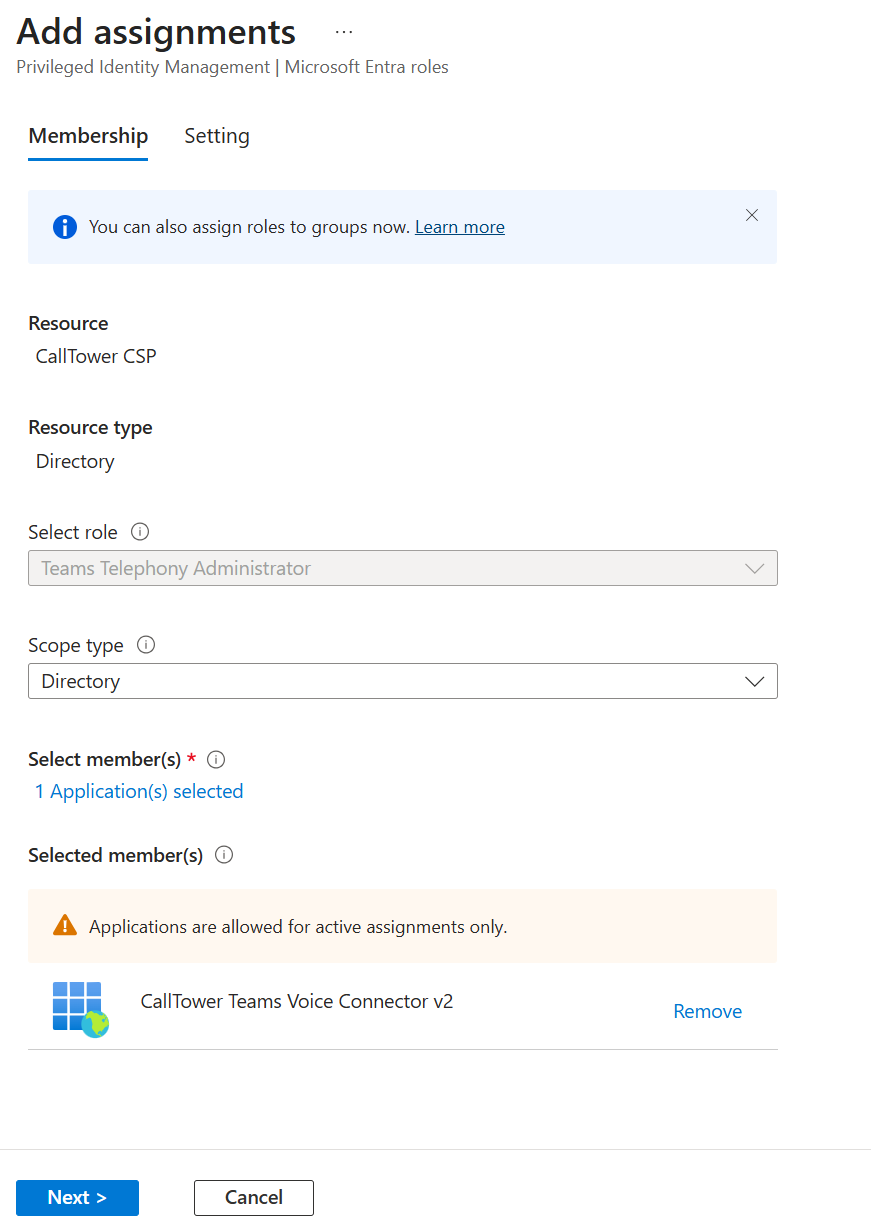Image resolution: width=871 pixels, height=1228 pixels.
Task: Click the CallTower CSP resource value
Action: point(96,356)
